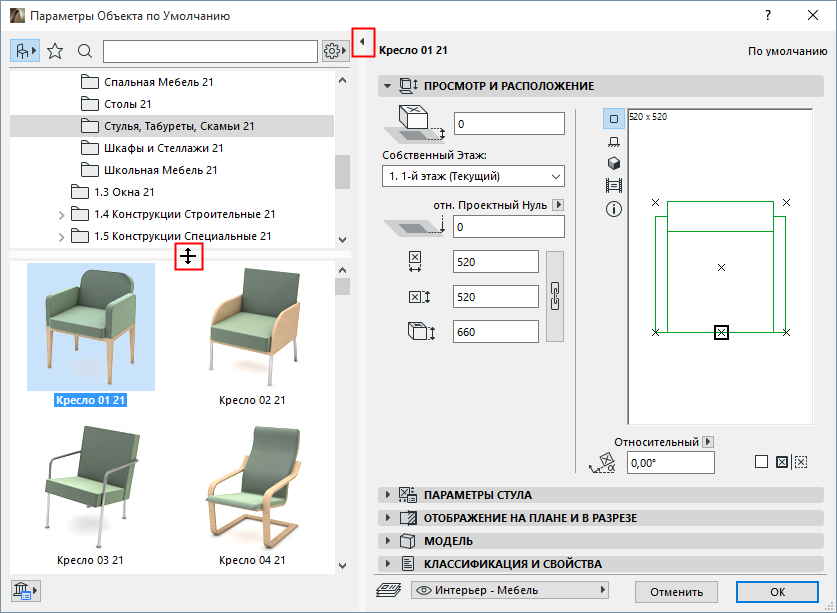Toggle the solid boxed-X mirror option
Viewport: 837px width, 613px height.
tap(782, 462)
